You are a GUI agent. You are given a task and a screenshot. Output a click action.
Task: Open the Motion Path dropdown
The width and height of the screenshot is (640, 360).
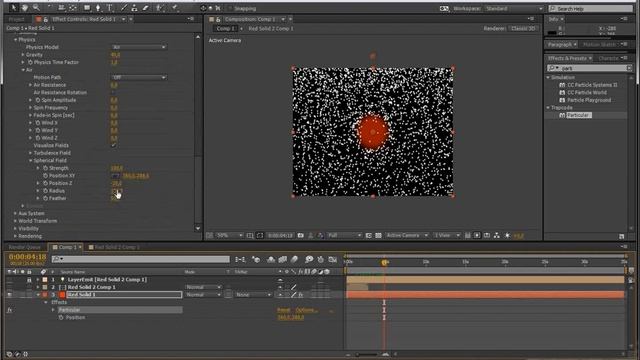[139, 78]
